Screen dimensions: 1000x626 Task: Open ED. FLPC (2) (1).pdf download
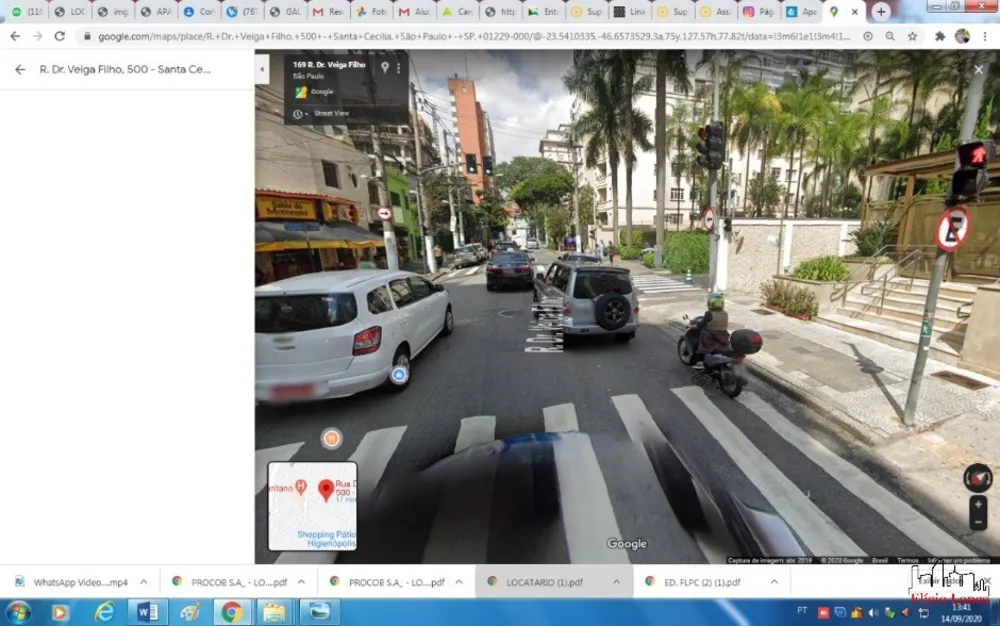pyautogui.click(x=693, y=582)
